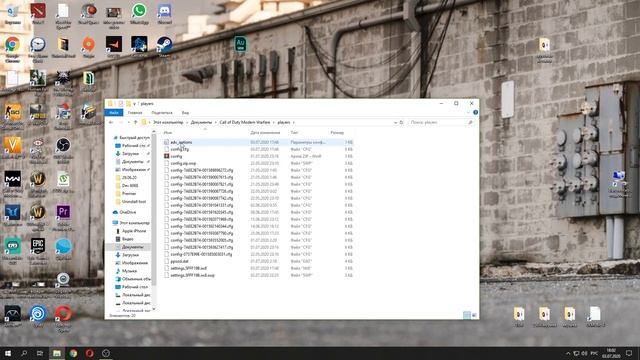Open Windows Start menu
640x360 pixels.
(8, 353)
